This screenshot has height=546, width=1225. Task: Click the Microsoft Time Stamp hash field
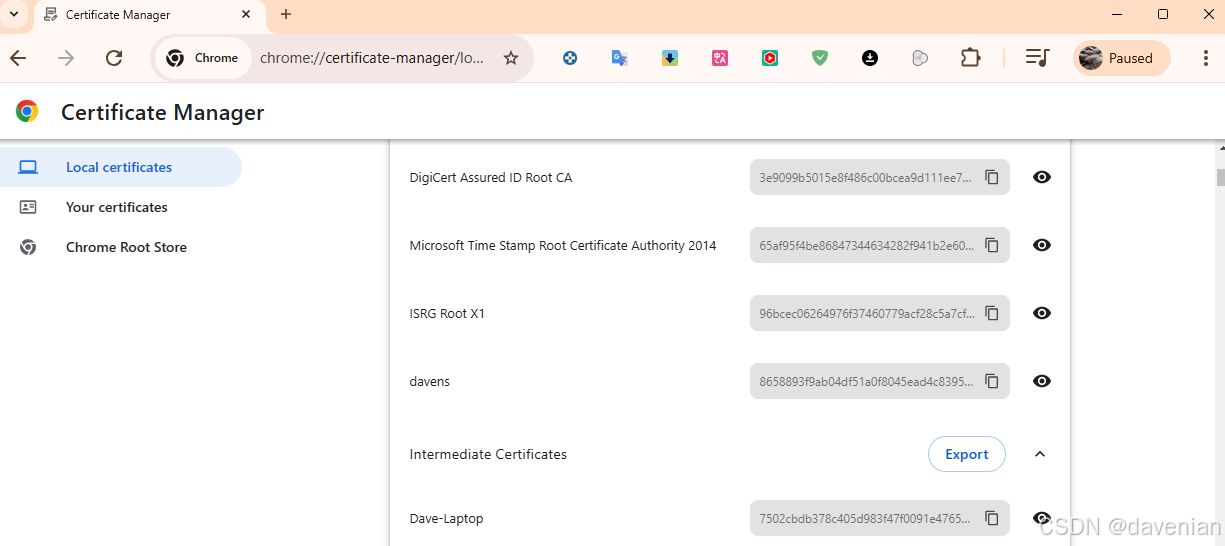point(880,245)
